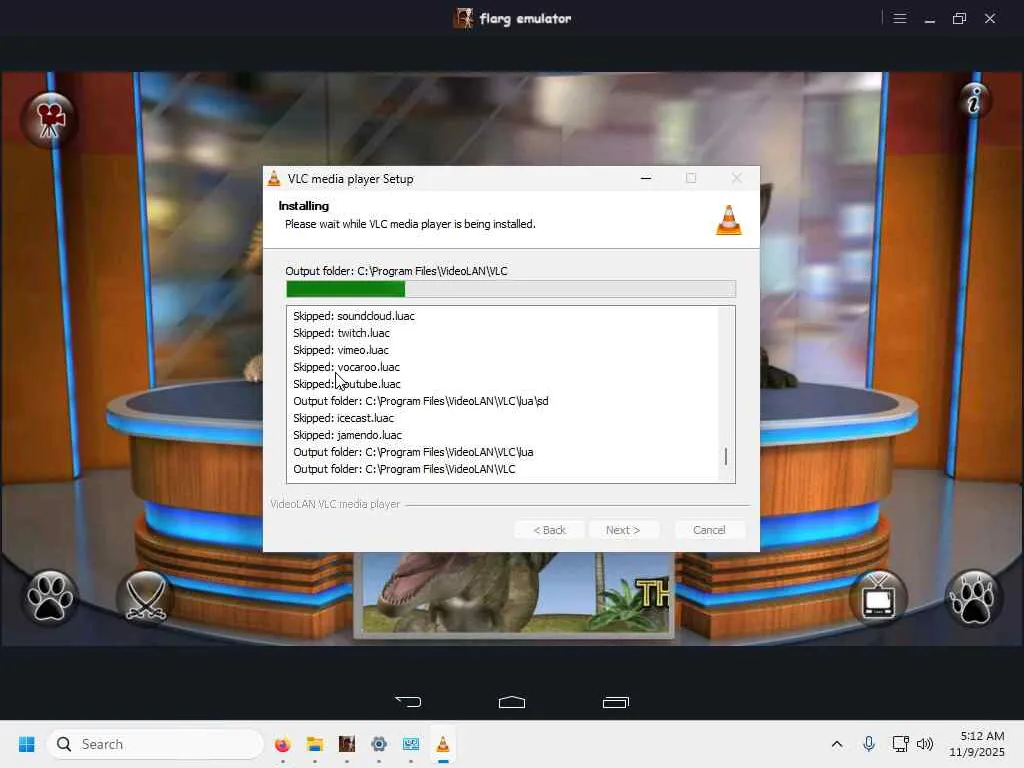Select log line 'Skipped: twitch.luac'
This screenshot has width=1024, height=768.
(x=342, y=333)
